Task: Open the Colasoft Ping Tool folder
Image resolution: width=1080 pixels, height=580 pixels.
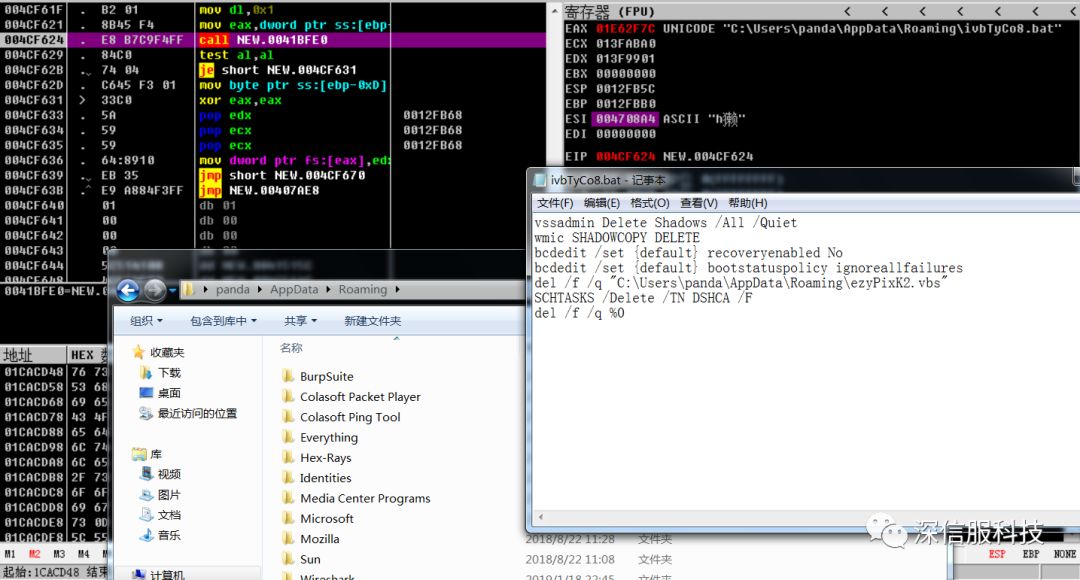Action: (350, 417)
